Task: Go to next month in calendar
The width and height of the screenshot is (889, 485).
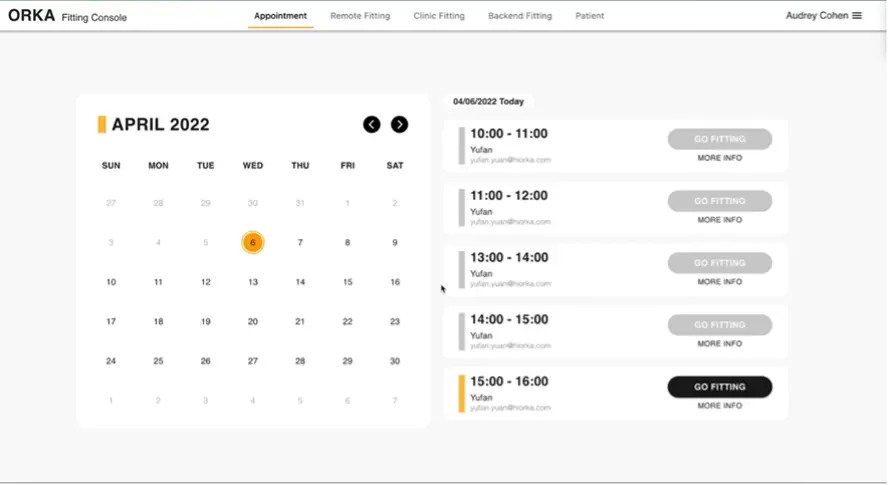Action: (399, 124)
